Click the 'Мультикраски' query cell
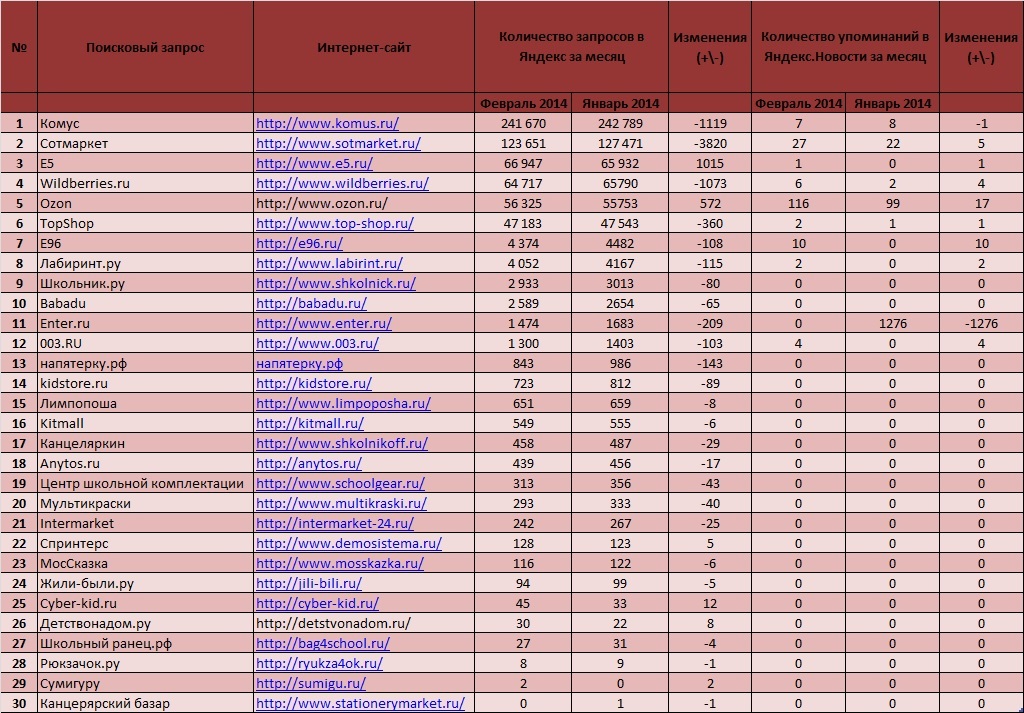Screen dimensions: 1024x713 145,503
